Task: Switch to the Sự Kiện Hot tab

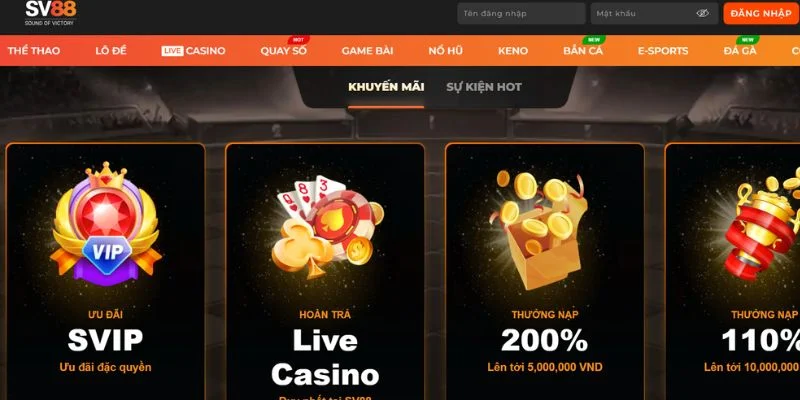Action: pos(484,87)
